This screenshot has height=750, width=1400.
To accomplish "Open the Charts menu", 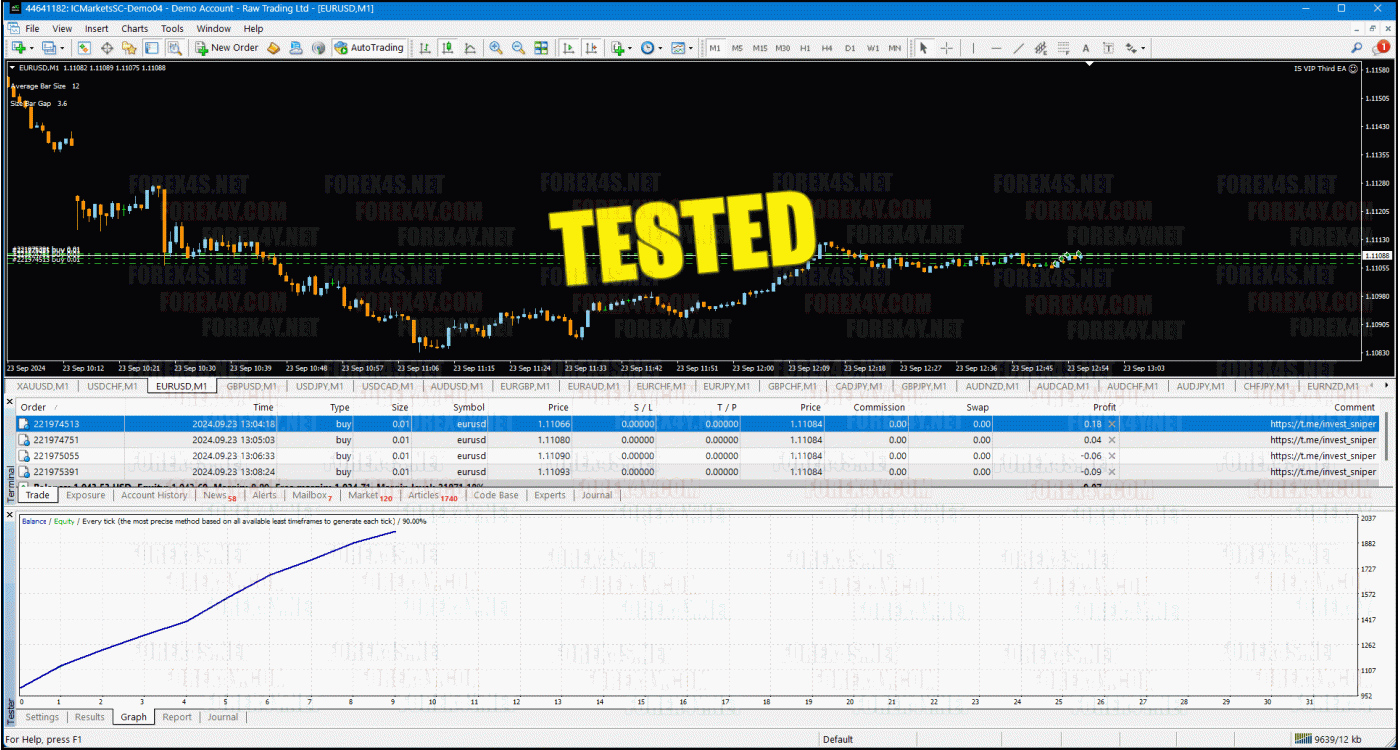I will (134, 29).
